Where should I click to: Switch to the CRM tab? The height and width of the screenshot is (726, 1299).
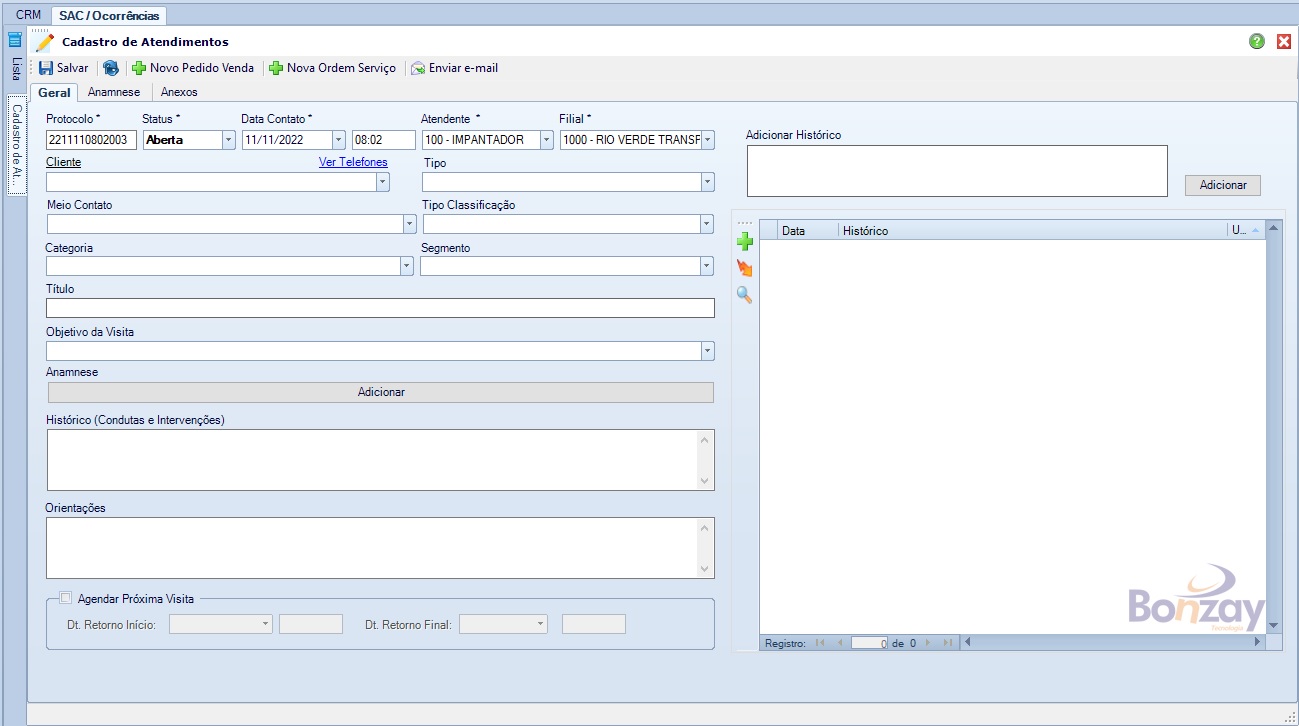pos(28,15)
